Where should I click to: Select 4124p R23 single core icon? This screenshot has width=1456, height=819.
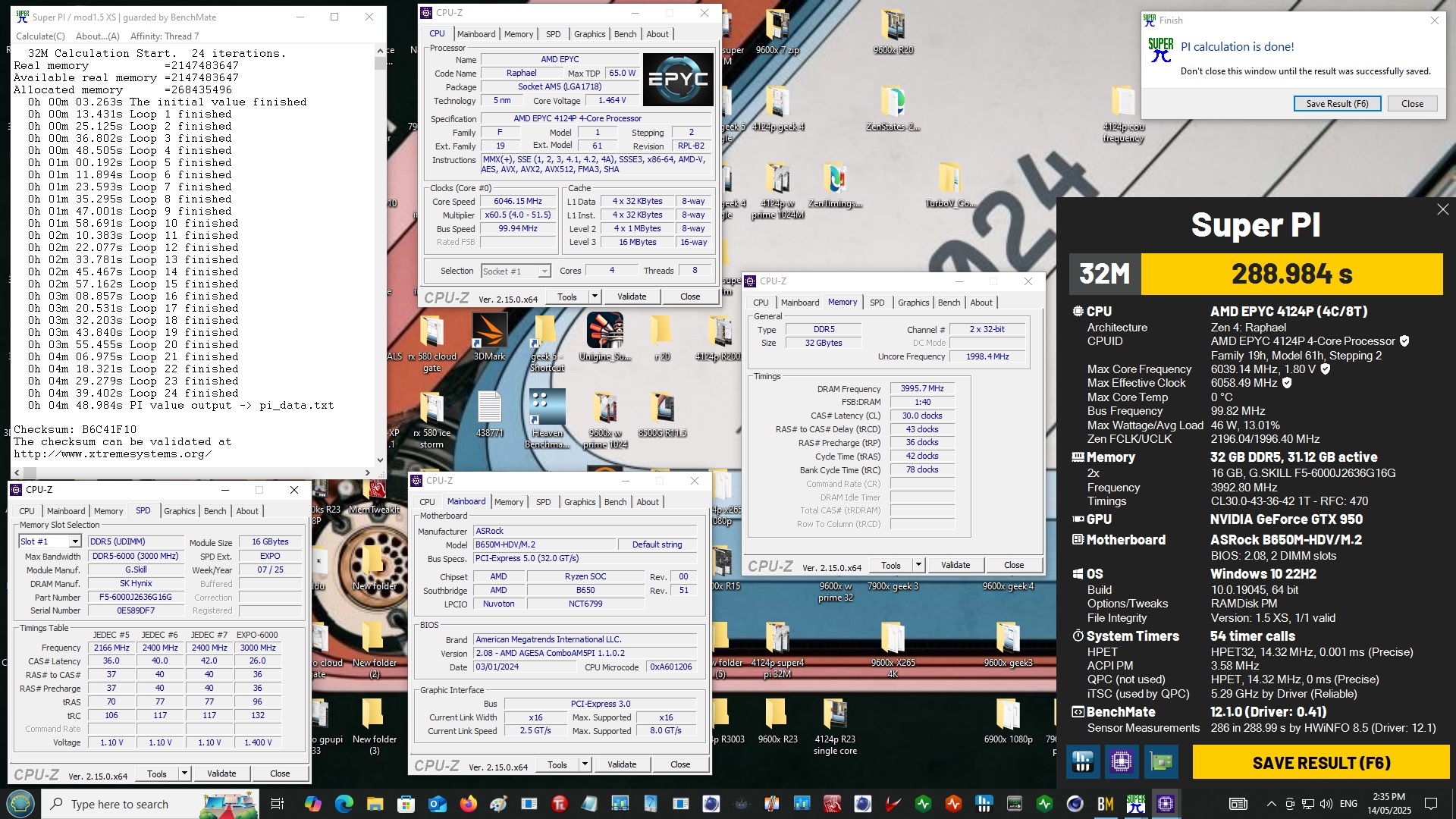point(835,726)
